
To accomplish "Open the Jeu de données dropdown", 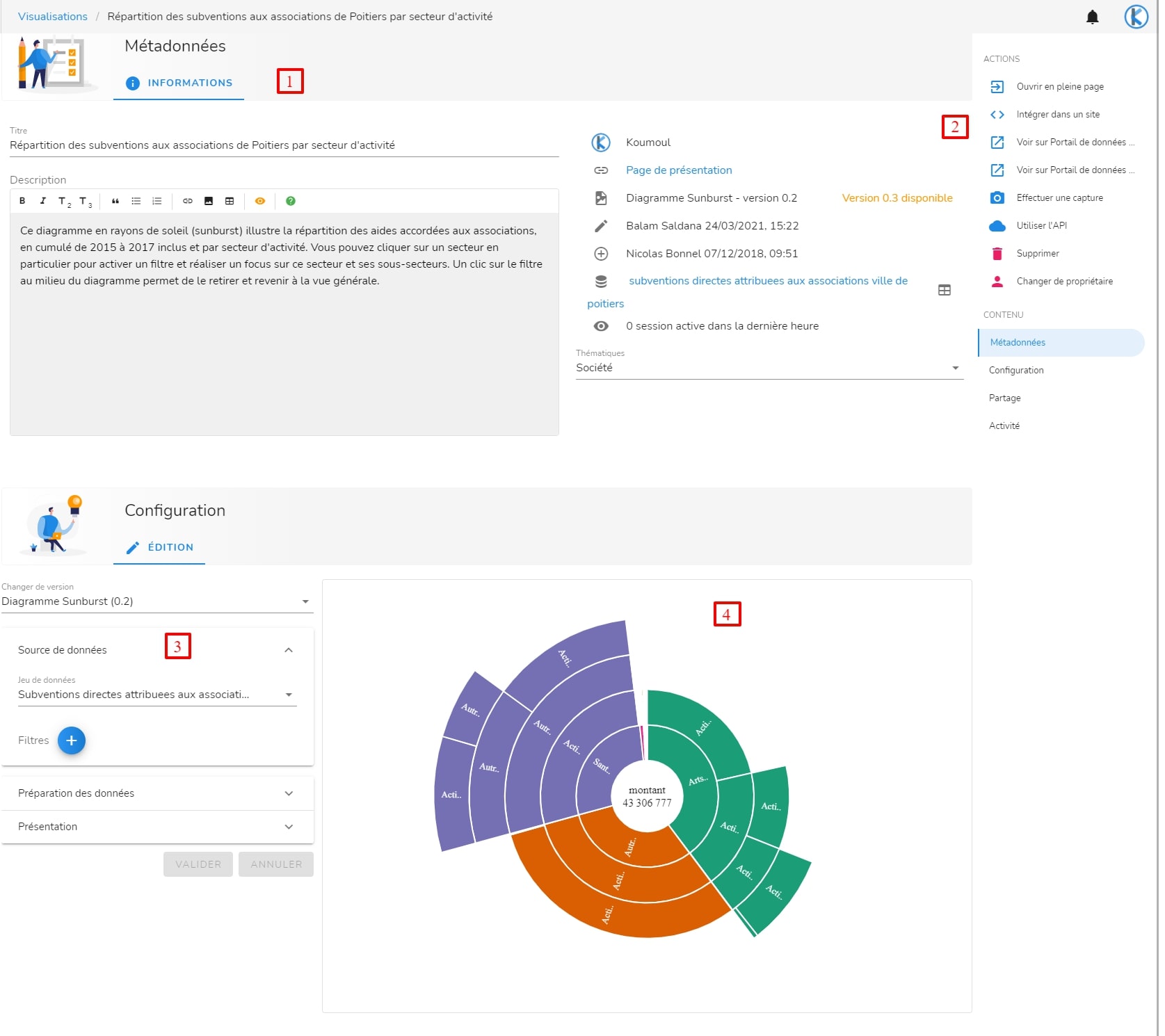I will [x=157, y=695].
